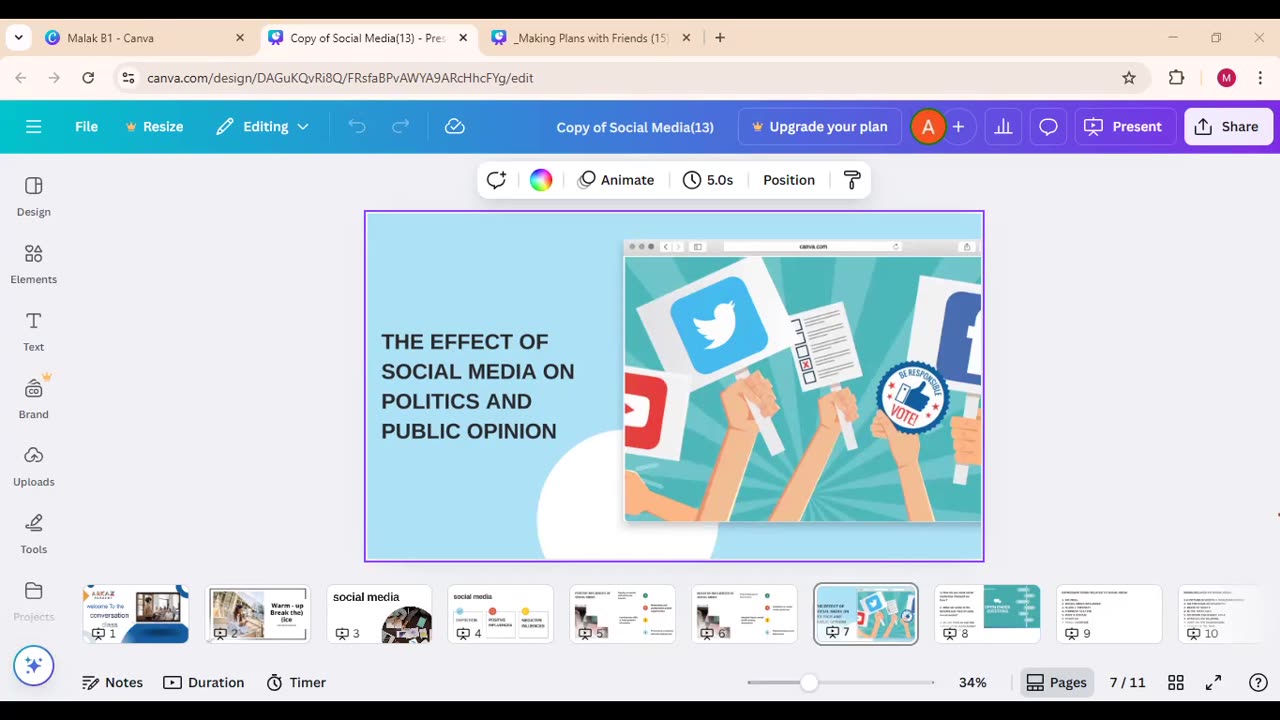
Task: Select the Copy of Social Media(13) browser tab
Action: pos(367,38)
